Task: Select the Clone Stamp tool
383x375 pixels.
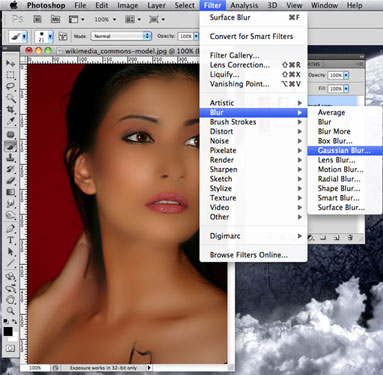Action: pyautogui.click(x=11, y=158)
